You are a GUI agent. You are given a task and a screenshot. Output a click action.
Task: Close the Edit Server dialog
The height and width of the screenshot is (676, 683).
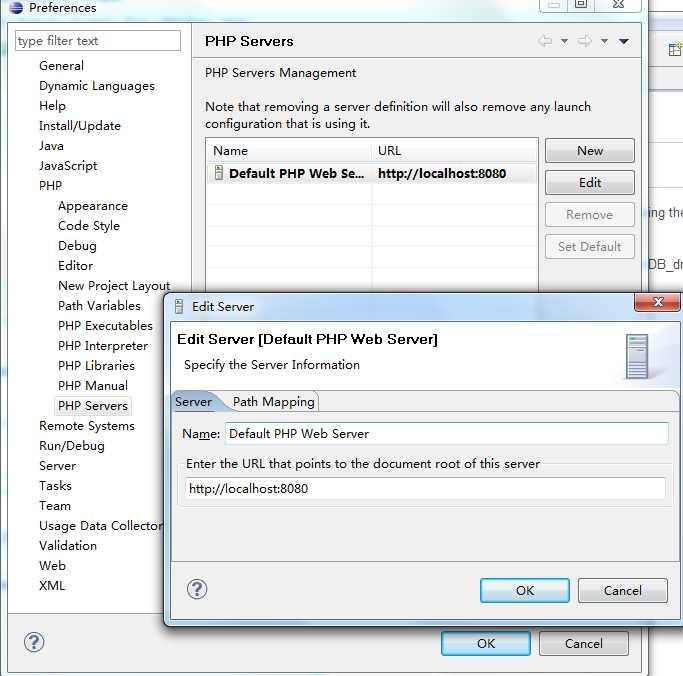[658, 302]
